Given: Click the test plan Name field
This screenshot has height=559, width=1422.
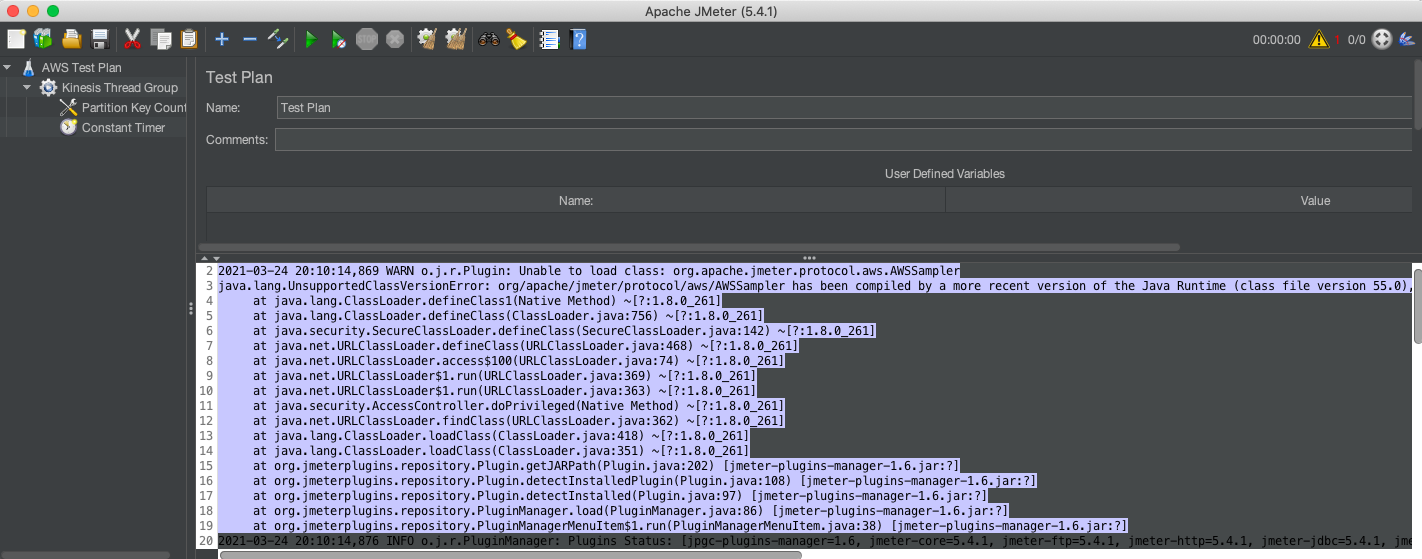Looking at the screenshot, I should 844,107.
